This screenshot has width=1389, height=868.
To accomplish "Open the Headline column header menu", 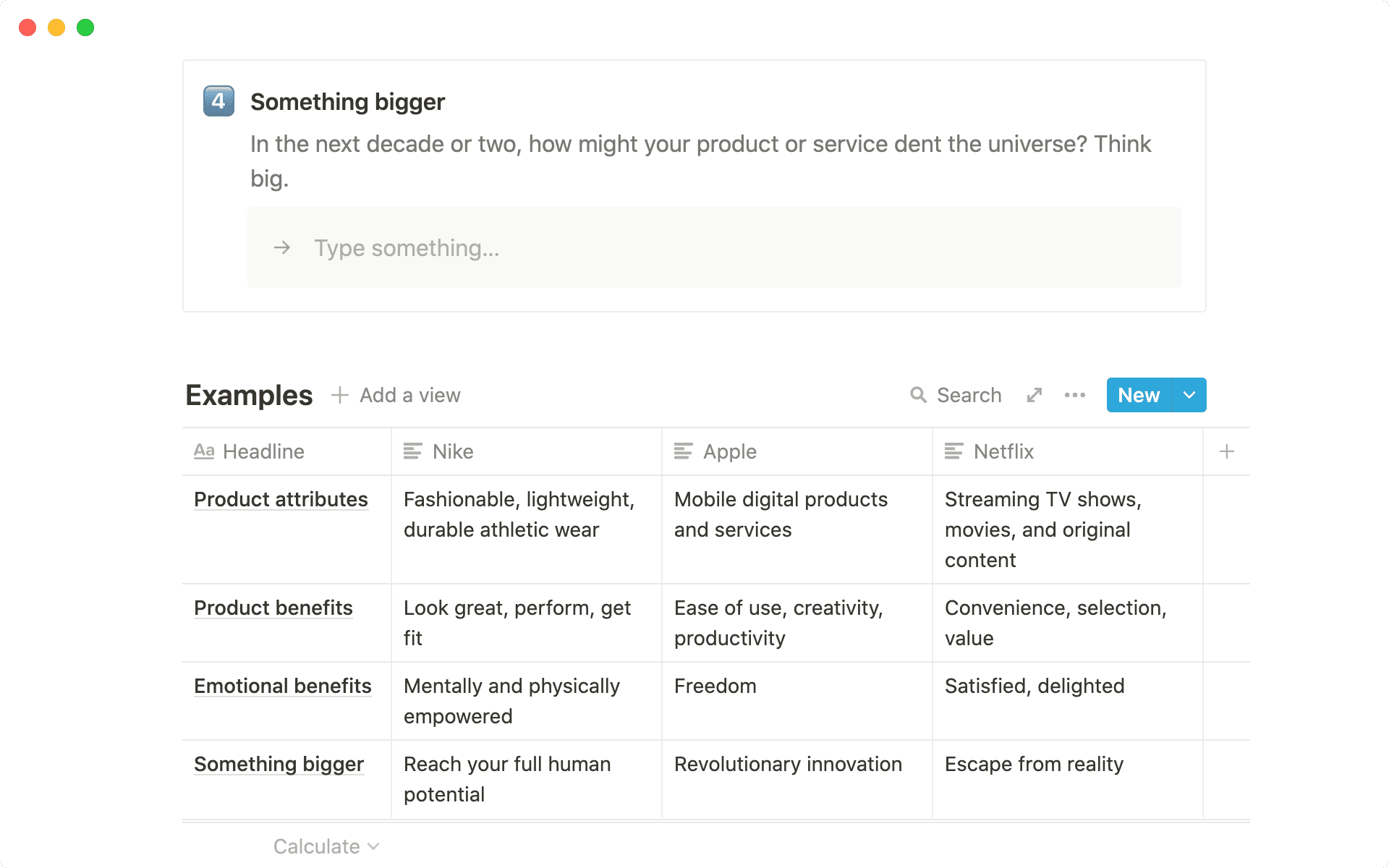I will pos(263,452).
